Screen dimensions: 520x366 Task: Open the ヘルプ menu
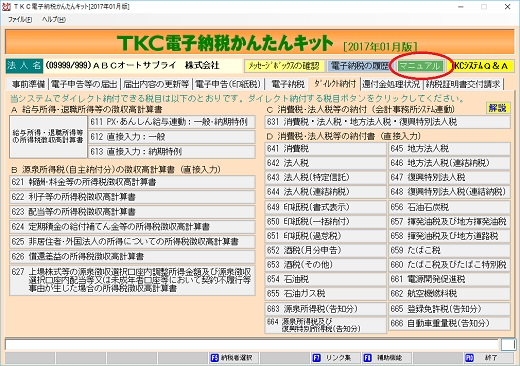54,20
